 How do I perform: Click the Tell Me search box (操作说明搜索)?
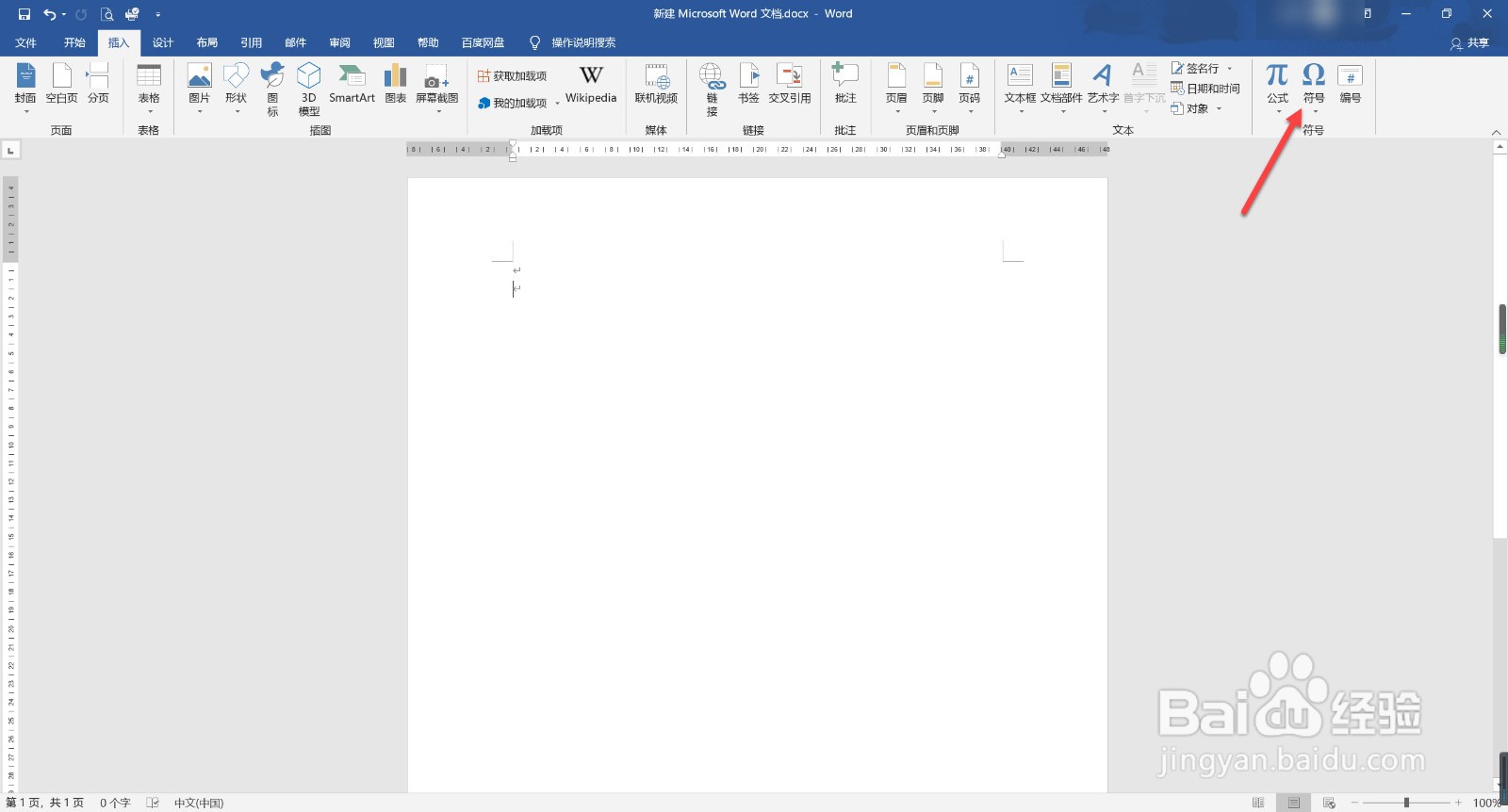click(x=573, y=42)
